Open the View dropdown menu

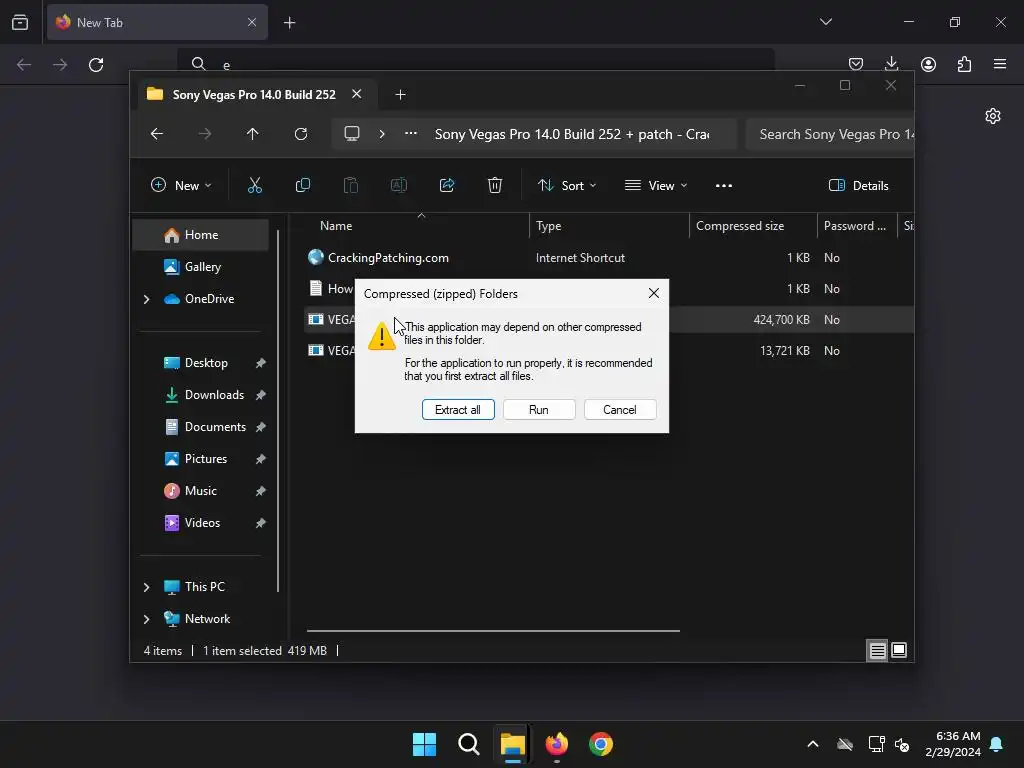(656, 185)
